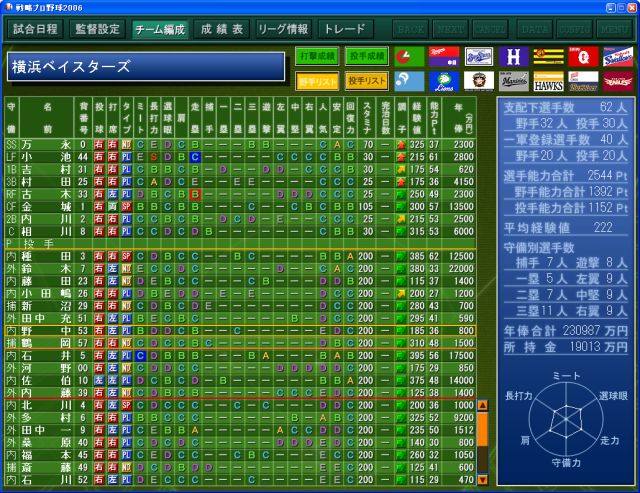The width and height of the screenshot is (640, 493).
Task: Select the 佐伯 player row name
Action: [x=47, y=380]
